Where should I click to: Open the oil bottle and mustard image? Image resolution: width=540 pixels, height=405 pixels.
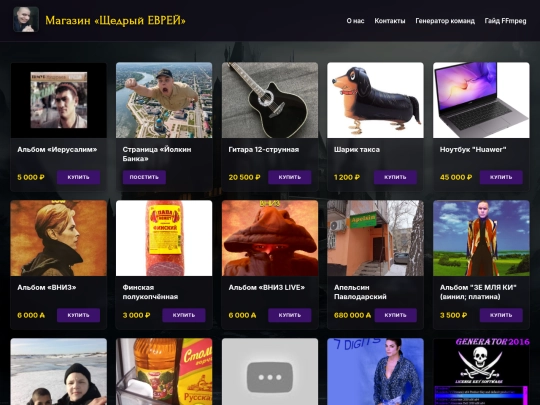(x=164, y=372)
